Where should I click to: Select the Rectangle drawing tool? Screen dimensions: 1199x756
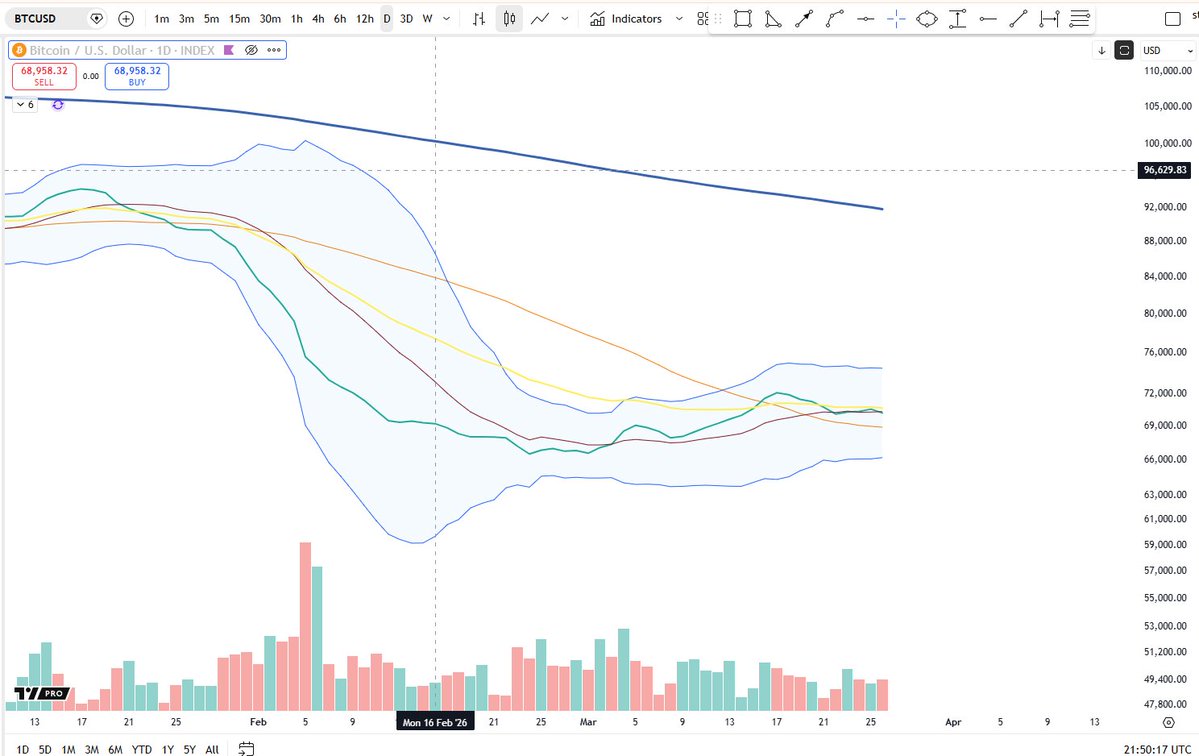coord(742,19)
